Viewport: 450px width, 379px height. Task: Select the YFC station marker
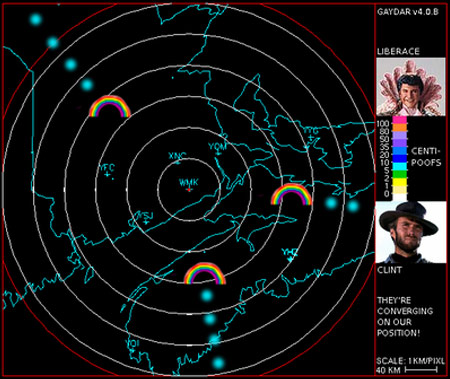(x=107, y=170)
